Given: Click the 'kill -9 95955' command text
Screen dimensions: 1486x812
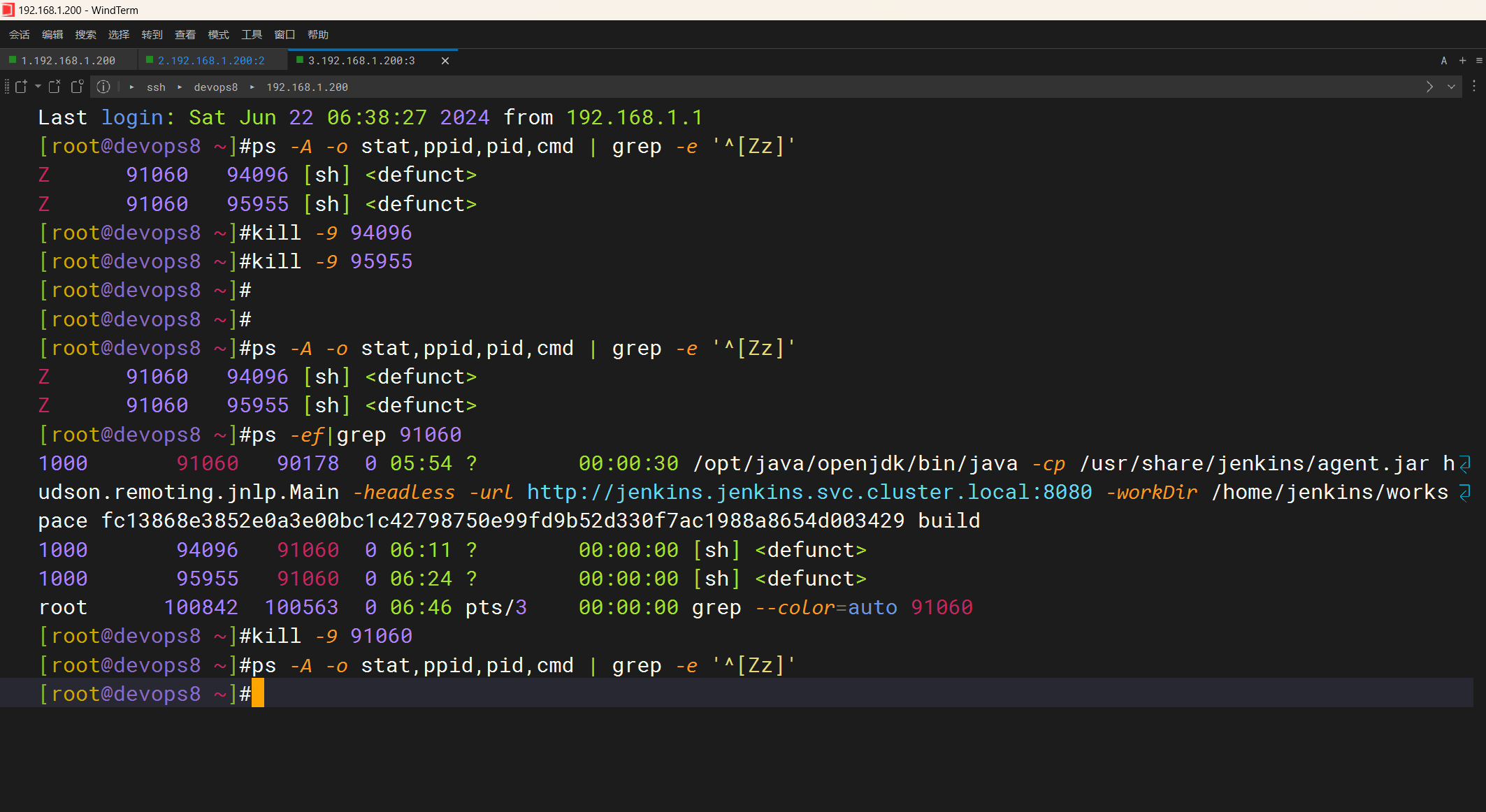Looking at the screenshot, I should 332,261.
